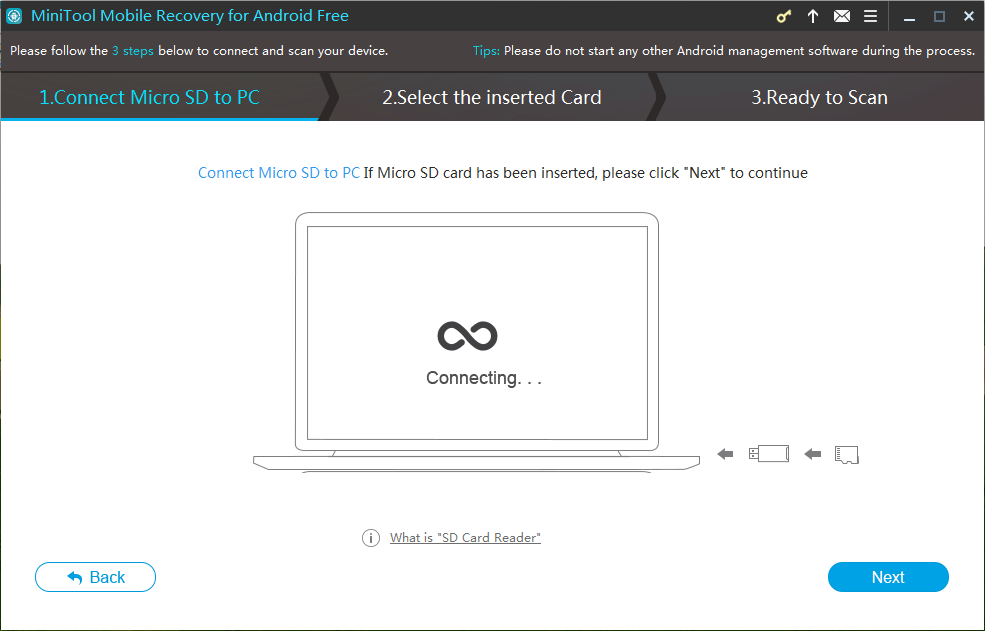
Task: Open What is SD Card Reader link
Action: tap(465, 538)
